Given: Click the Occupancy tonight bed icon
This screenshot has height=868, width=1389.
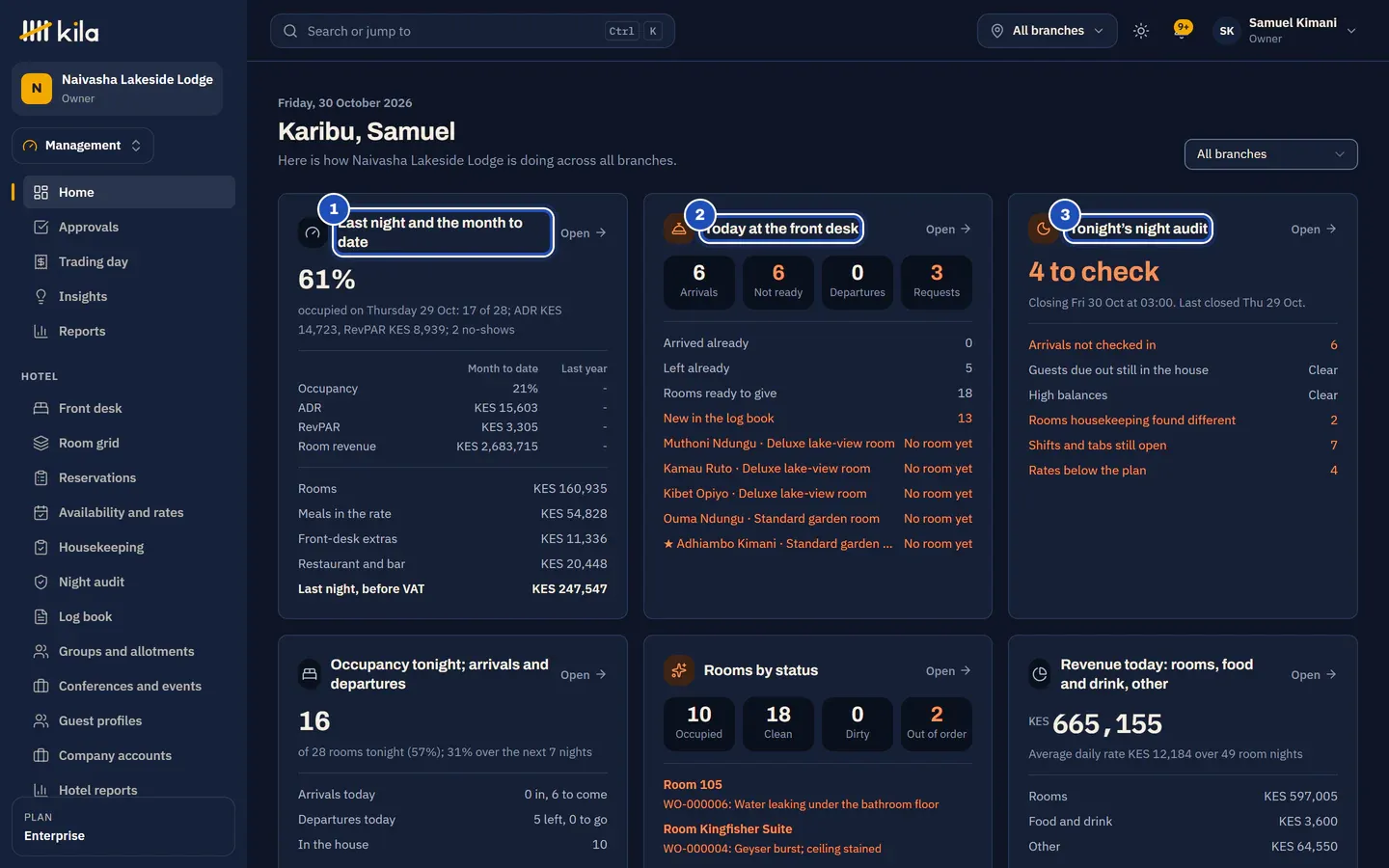Looking at the screenshot, I should (310, 674).
